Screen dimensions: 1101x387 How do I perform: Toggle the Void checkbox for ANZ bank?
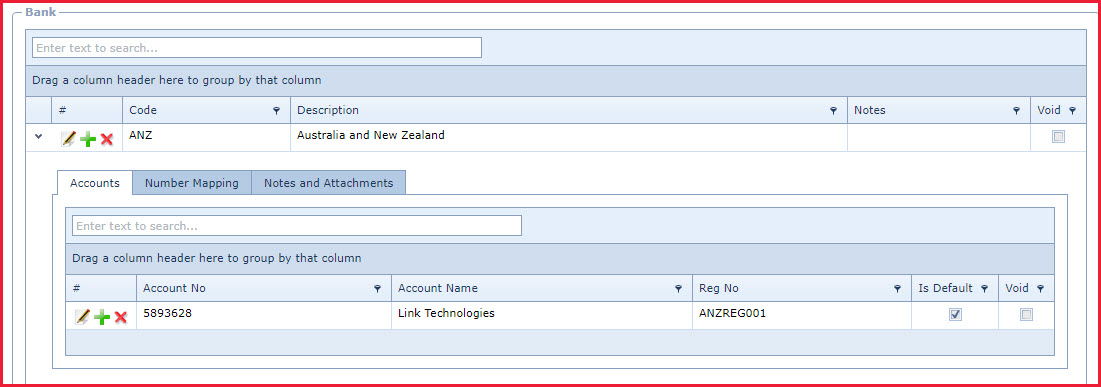tap(1058, 137)
